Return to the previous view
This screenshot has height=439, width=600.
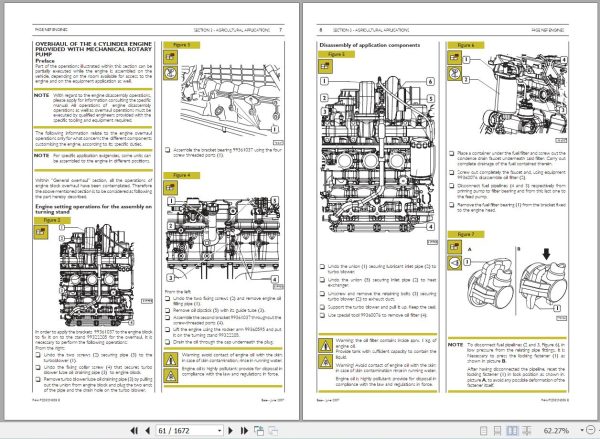click(259, 431)
